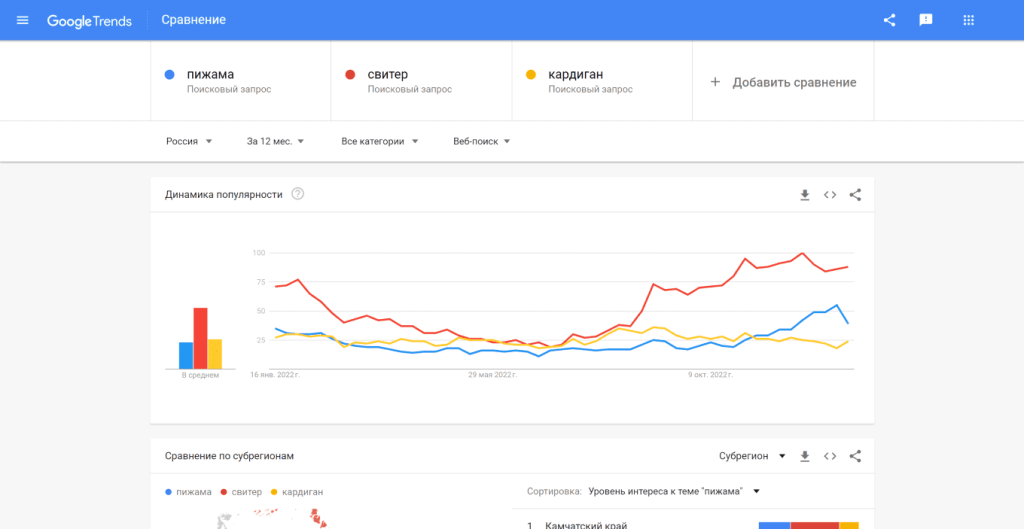Image resolution: width=1024 pixels, height=529 pixels.
Task: Download the subregion comparison data
Action: 804,456
